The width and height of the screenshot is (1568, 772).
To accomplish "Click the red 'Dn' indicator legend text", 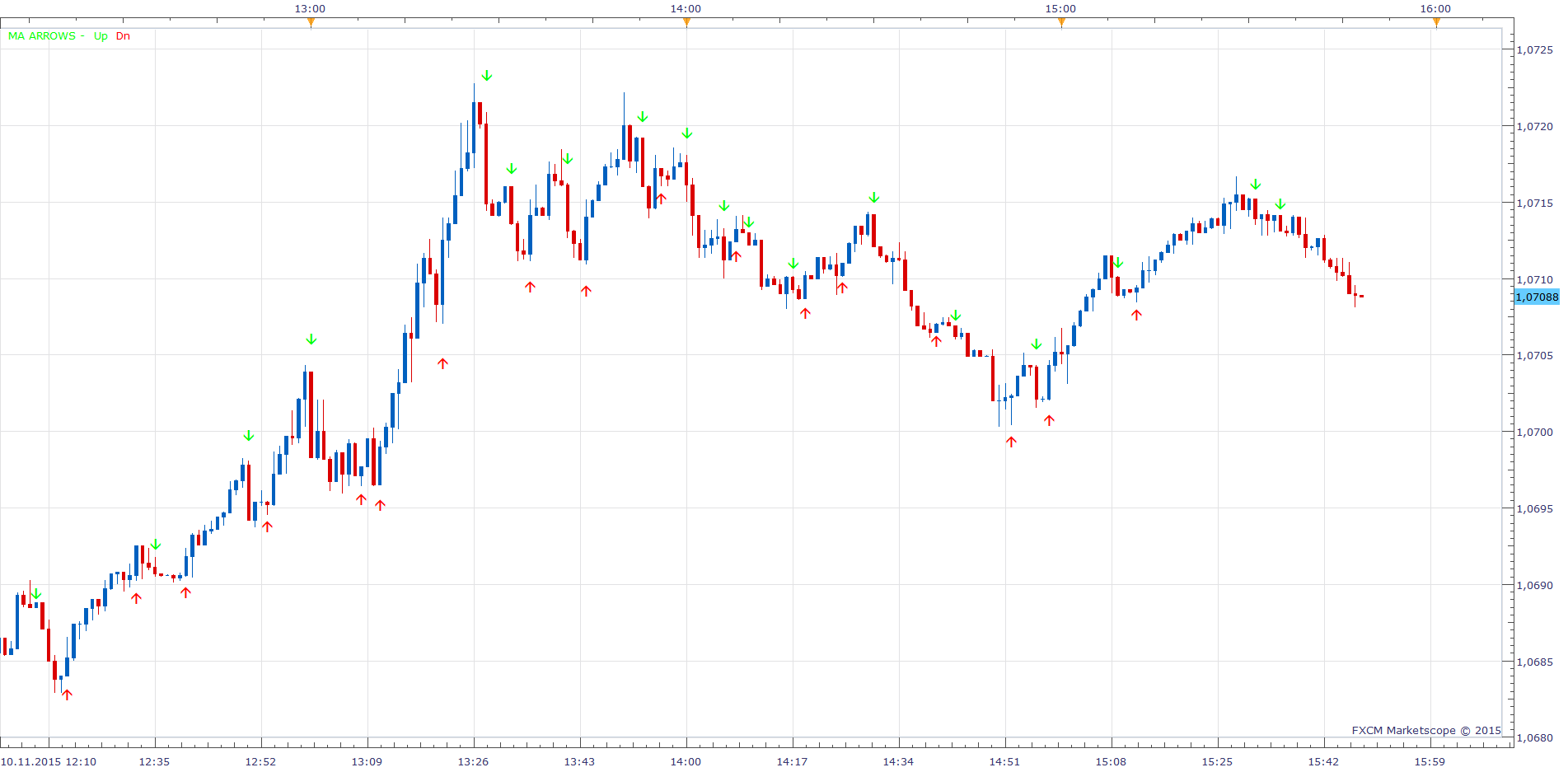I will coord(123,36).
